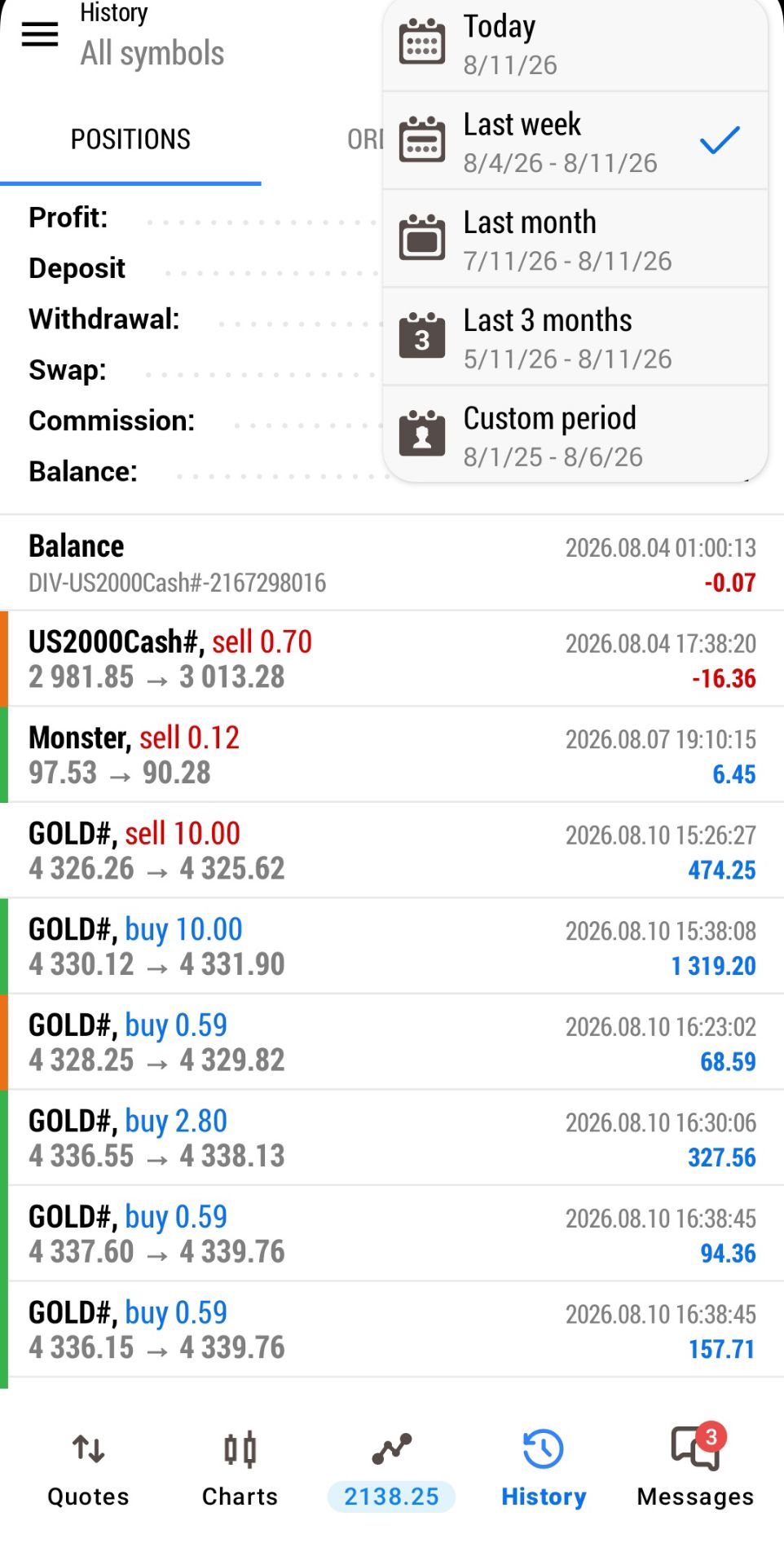The width and height of the screenshot is (784, 1565).
Task: Choose Today 8/11/26 period
Action: [x=575, y=45]
